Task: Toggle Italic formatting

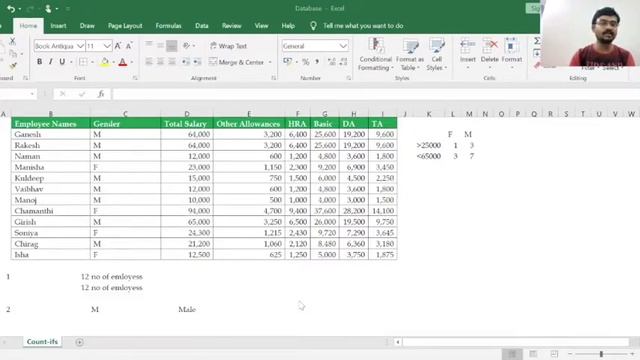Action: (51, 62)
